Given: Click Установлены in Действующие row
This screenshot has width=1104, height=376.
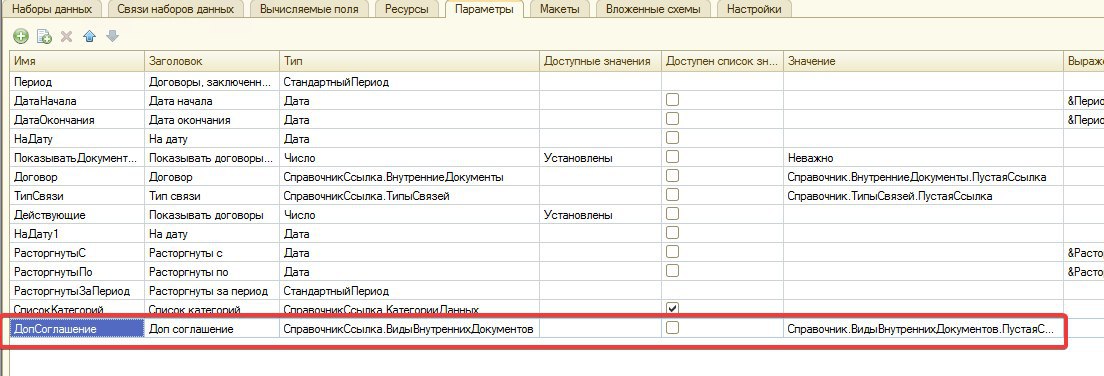Looking at the screenshot, I should point(601,215).
